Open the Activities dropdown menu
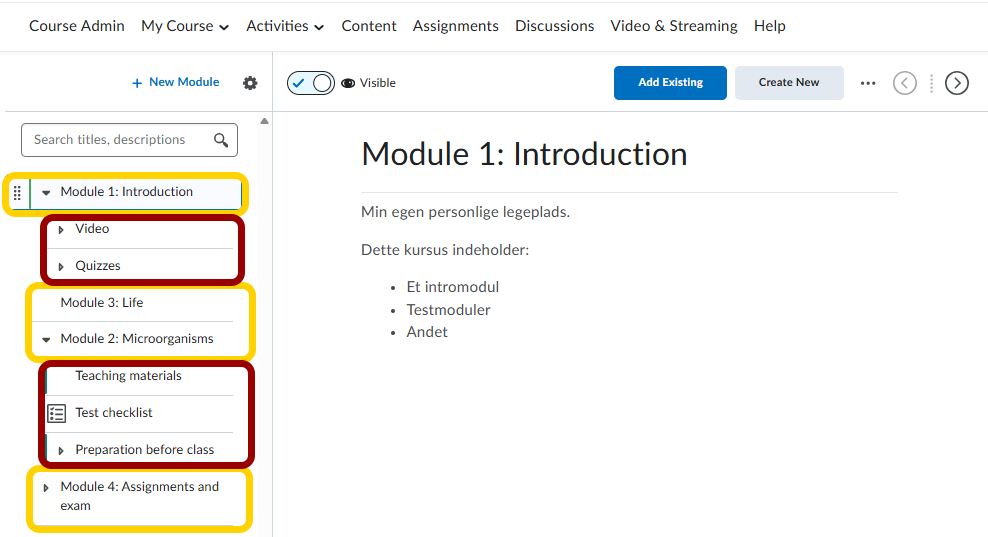 [x=285, y=26]
